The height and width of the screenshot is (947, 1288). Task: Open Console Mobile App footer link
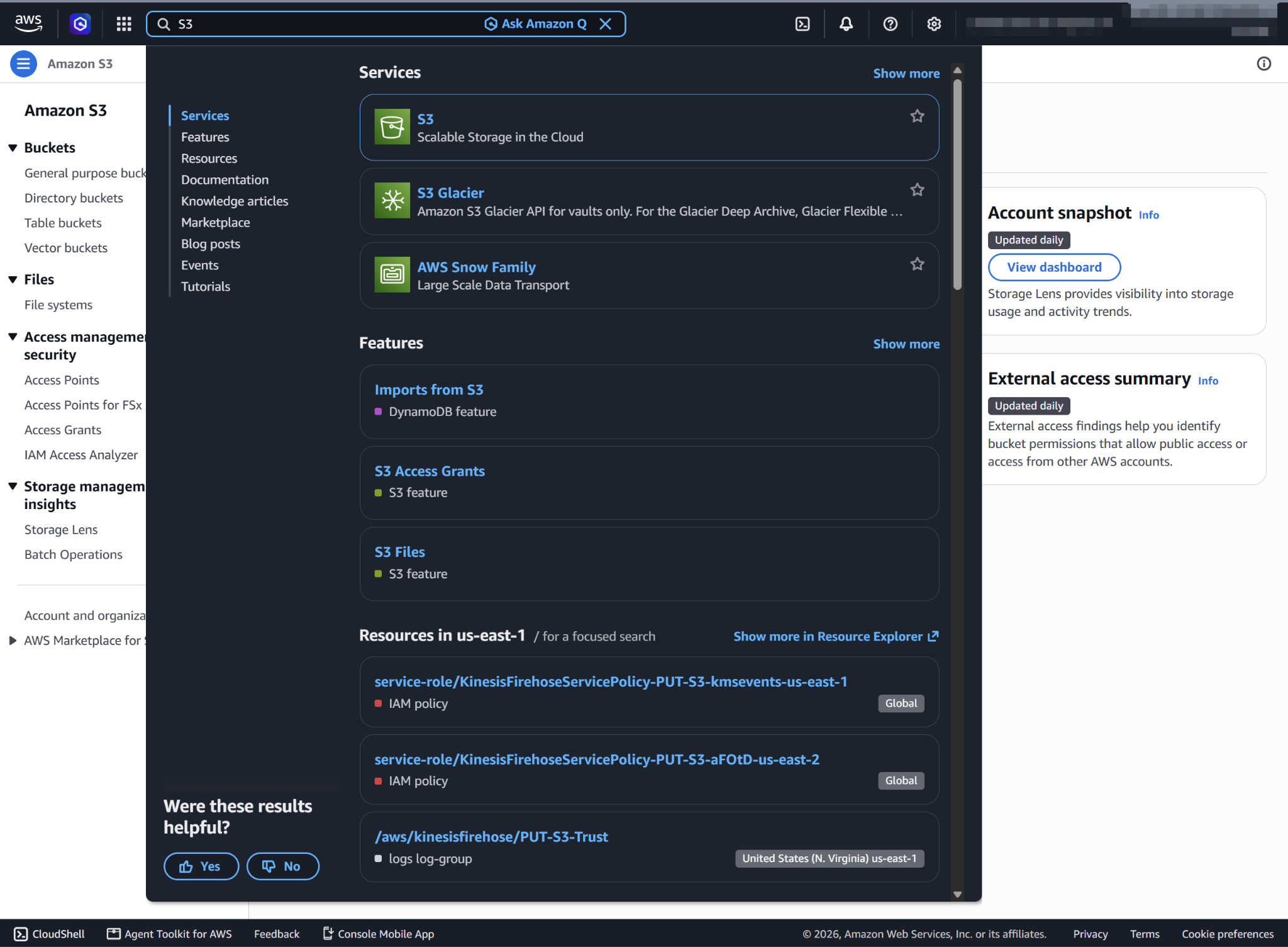click(x=379, y=934)
